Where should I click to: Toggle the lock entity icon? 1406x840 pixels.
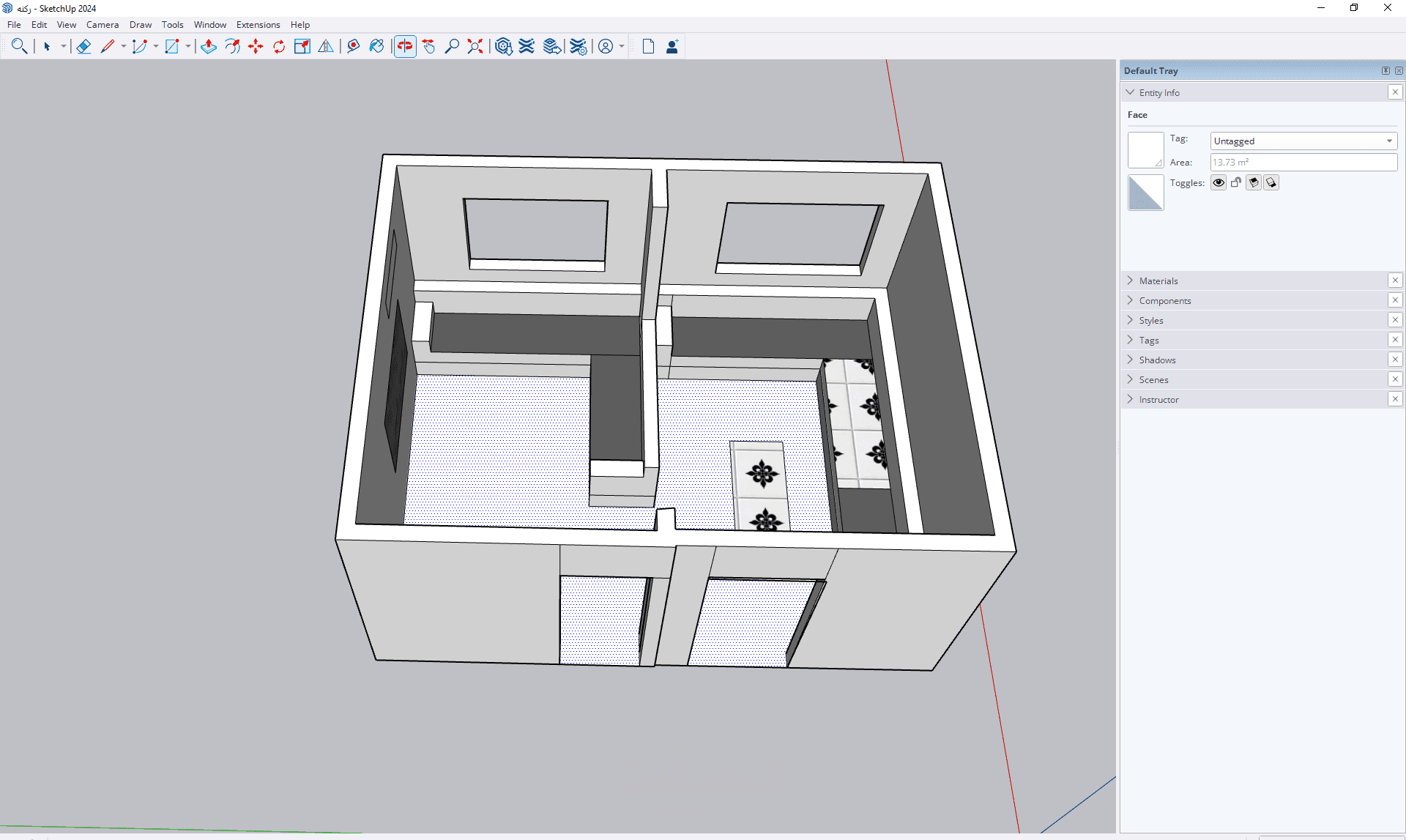(x=1236, y=183)
